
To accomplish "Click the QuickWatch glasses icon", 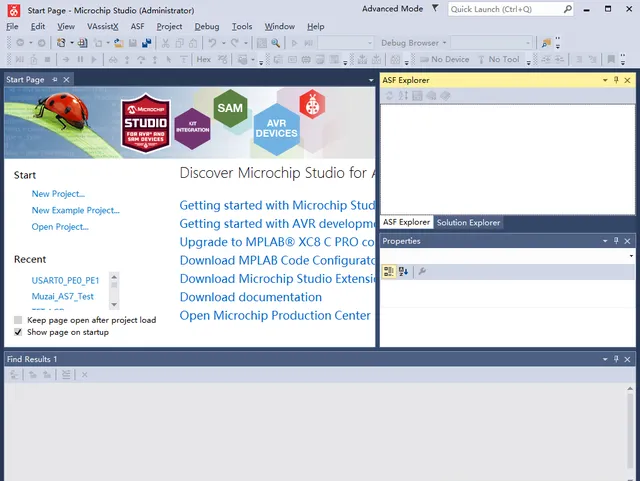I will [113, 60].
